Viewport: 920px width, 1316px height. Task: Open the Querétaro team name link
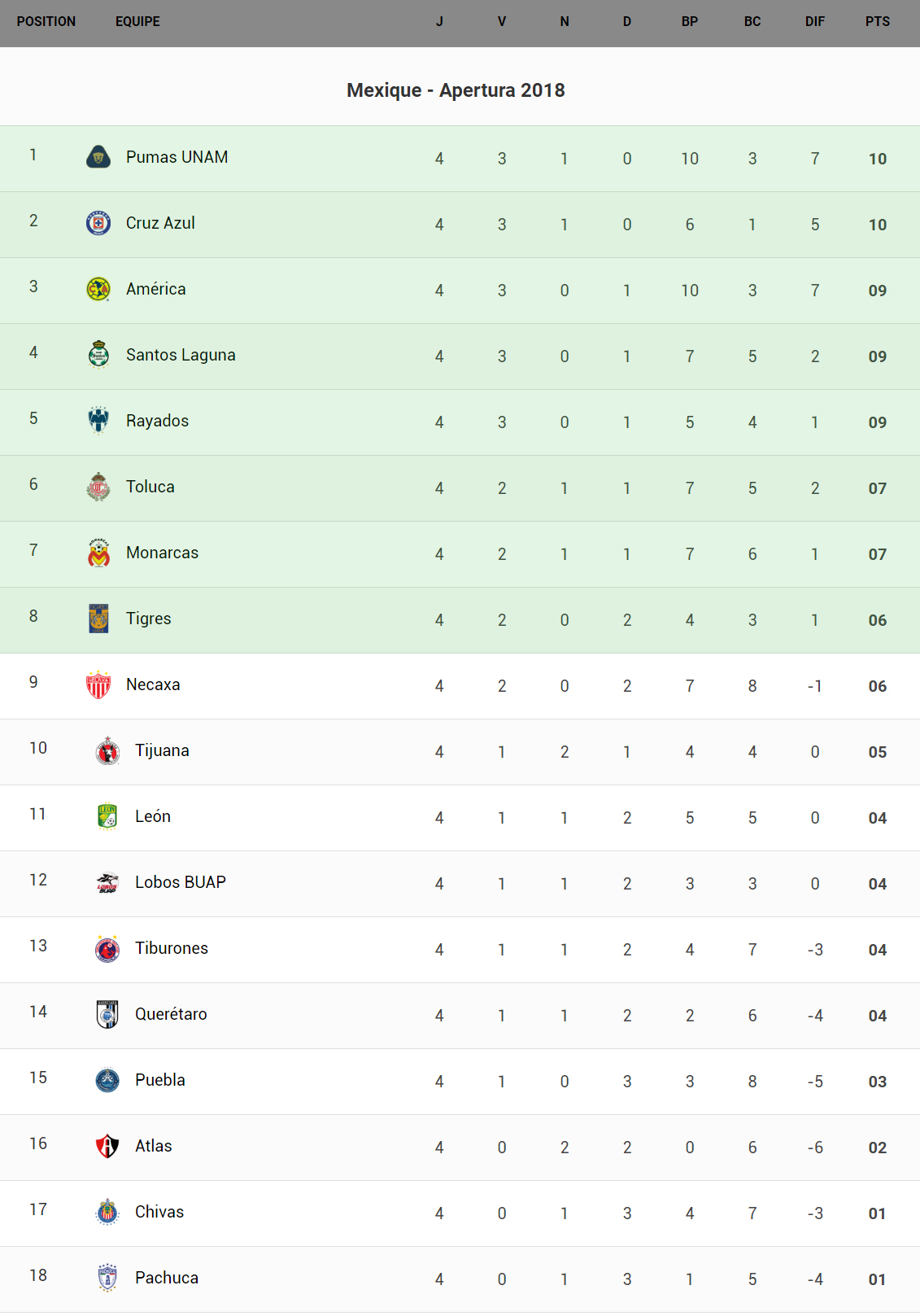[171, 1014]
